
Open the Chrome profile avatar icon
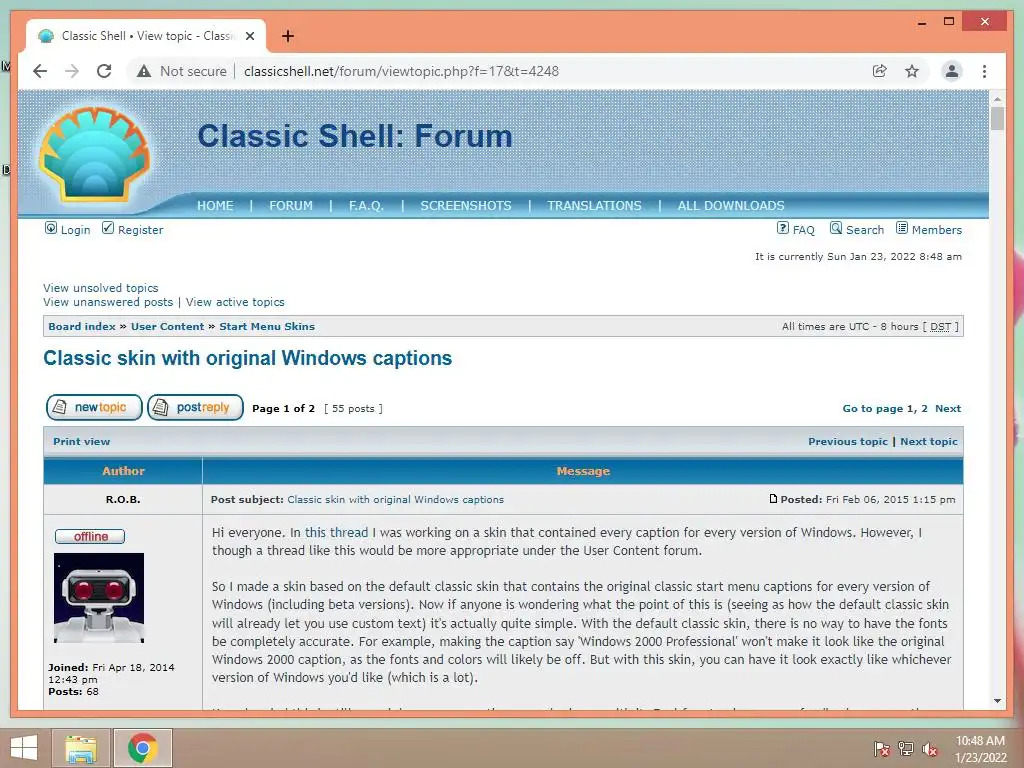(x=952, y=71)
